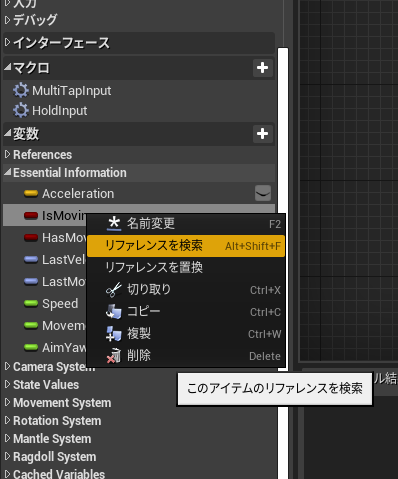398x479 pixels.
Task: Click the duplicate icon in context menu
Action: point(114,334)
